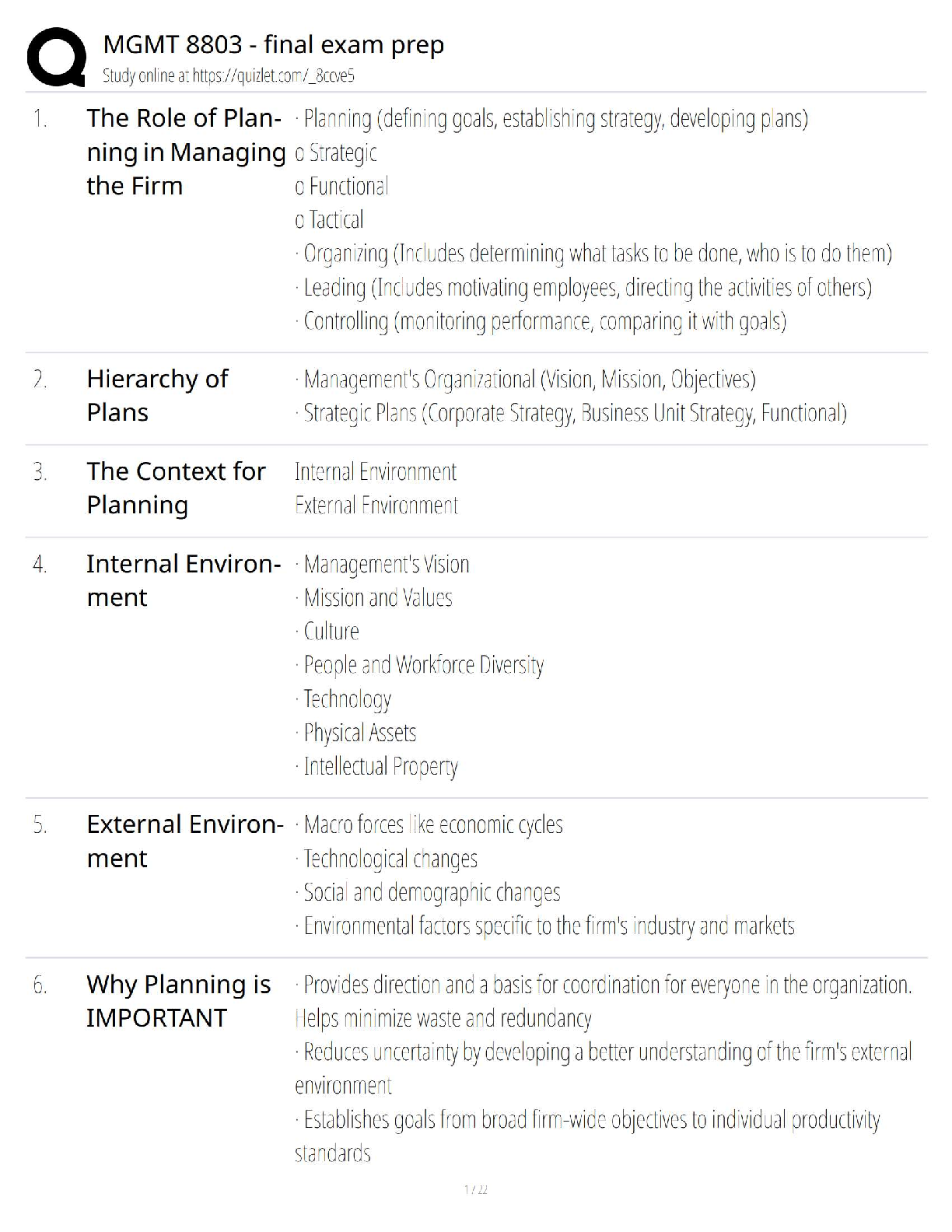Select the term Hierarchy of Plans

tap(157, 395)
